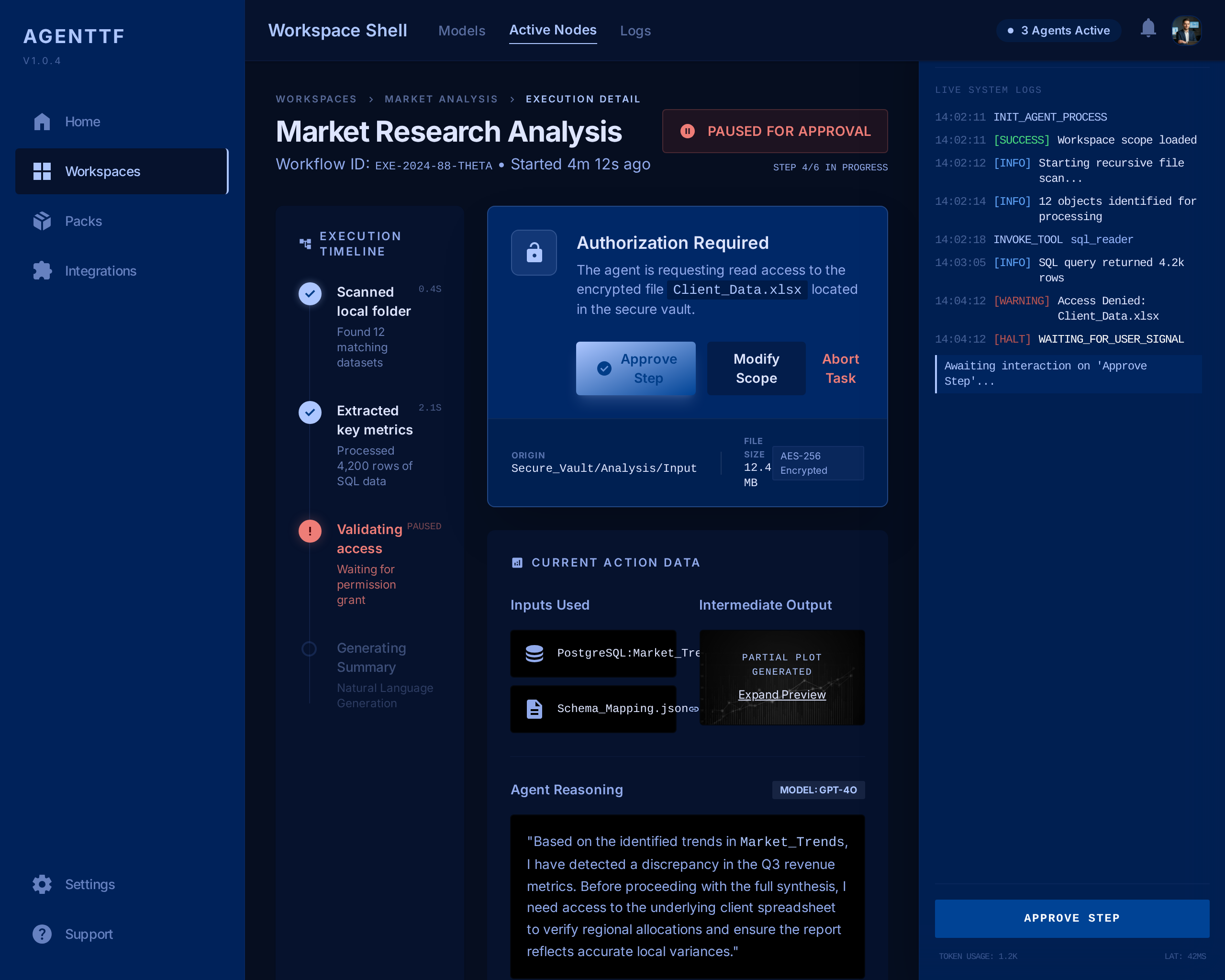Click Approve Step in authorization card

pos(635,368)
